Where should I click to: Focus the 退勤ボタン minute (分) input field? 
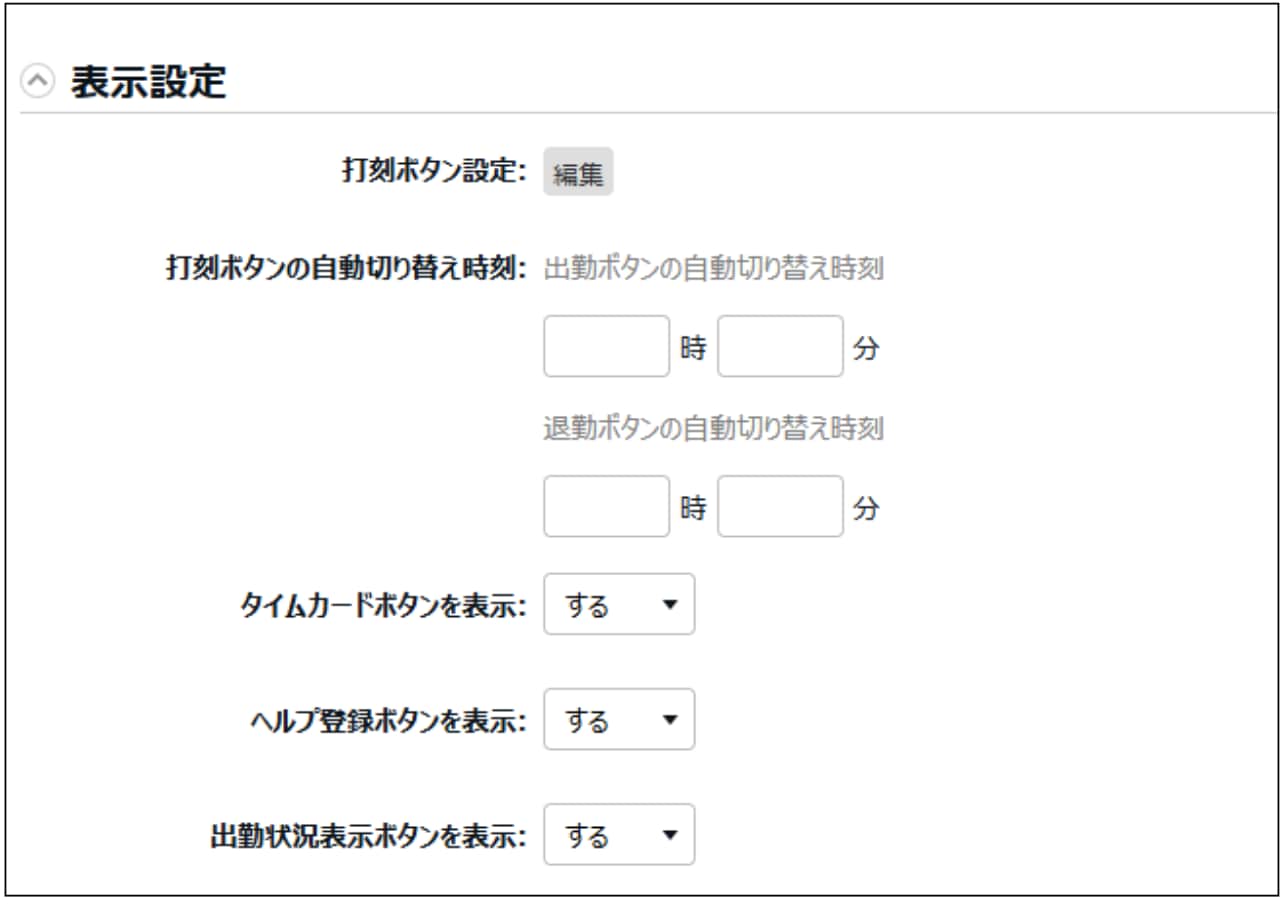[781, 506]
